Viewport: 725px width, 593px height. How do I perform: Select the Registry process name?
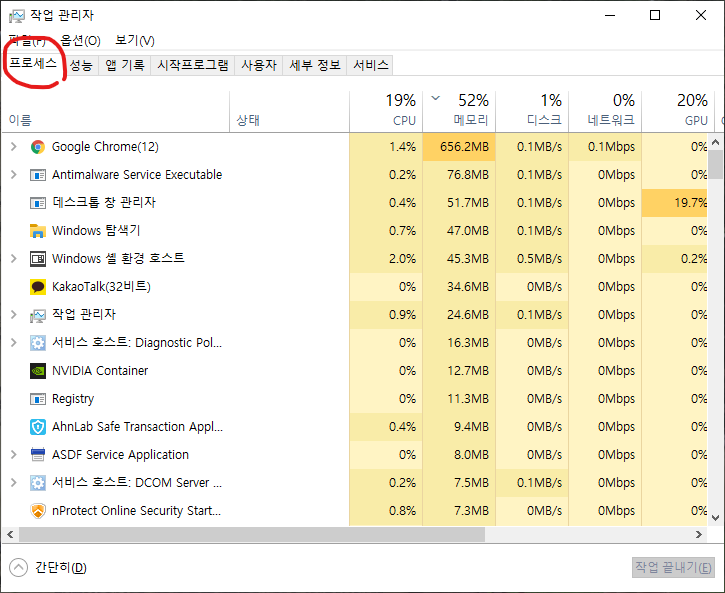tap(73, 399)
